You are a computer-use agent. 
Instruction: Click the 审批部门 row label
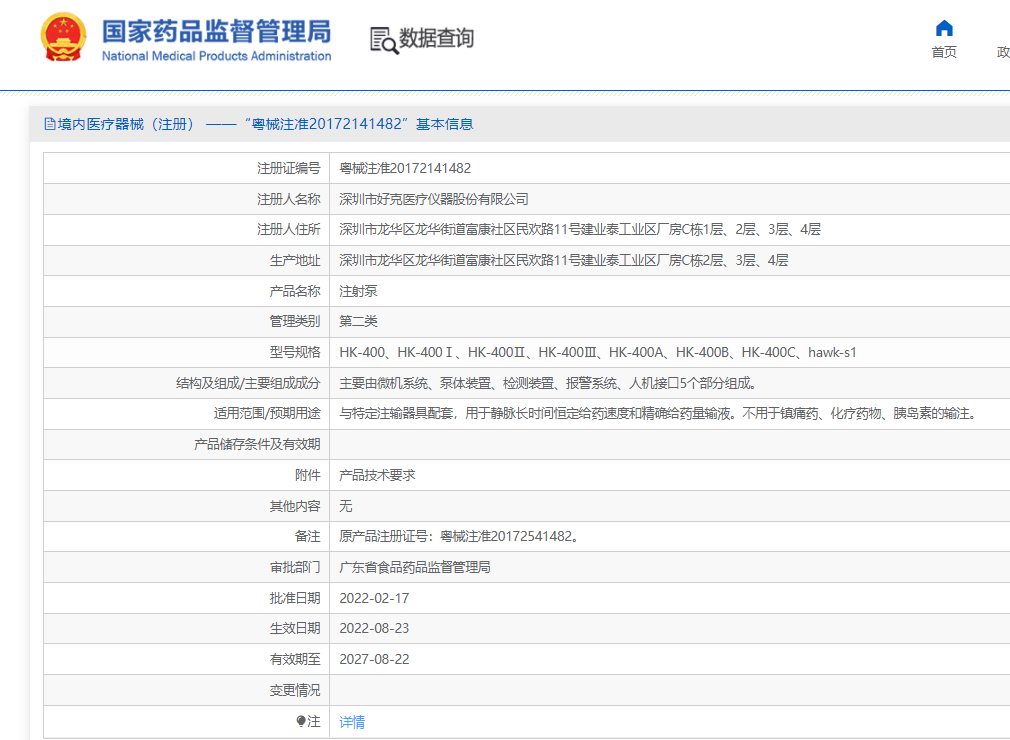295,567
